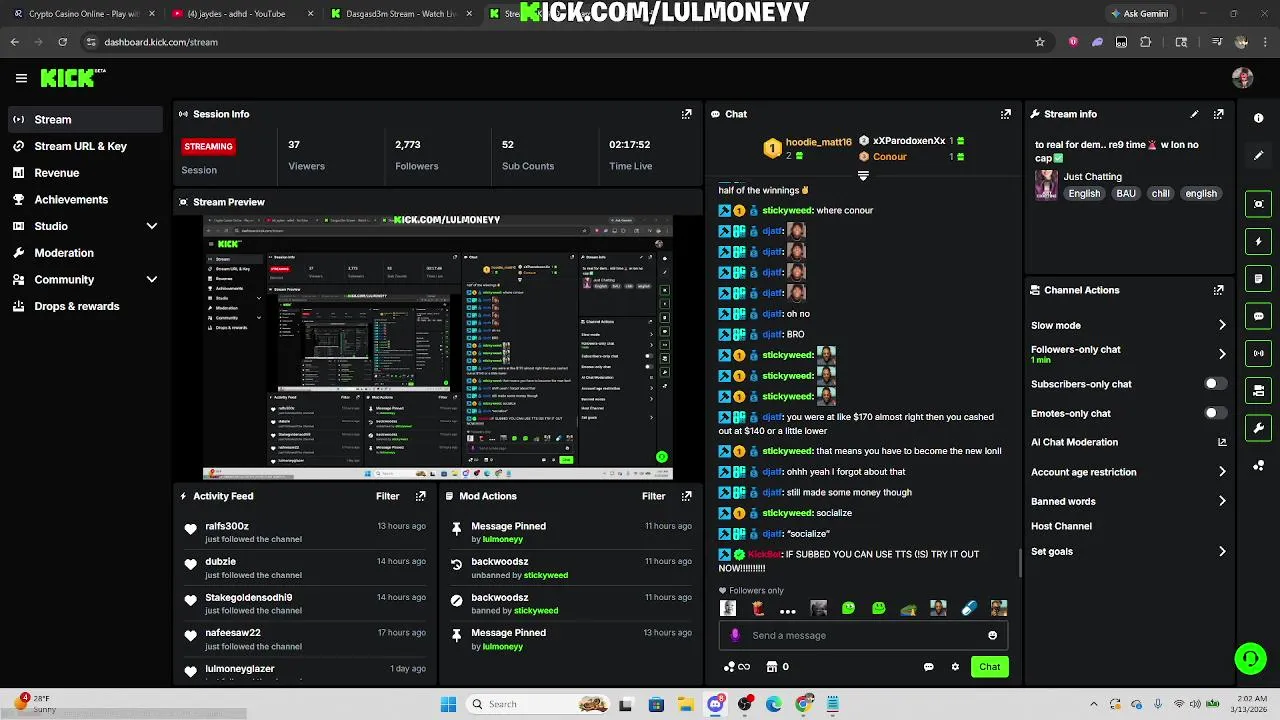The image size is (1280, 720).
Task: Open the hamburger menu beside Kick logo
Action: [x=21, y=78]
